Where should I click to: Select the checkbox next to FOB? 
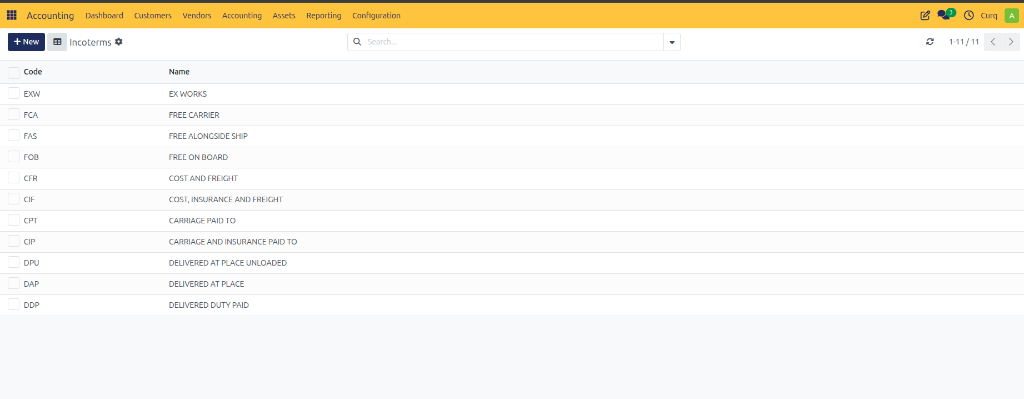[x=14, y=157]
